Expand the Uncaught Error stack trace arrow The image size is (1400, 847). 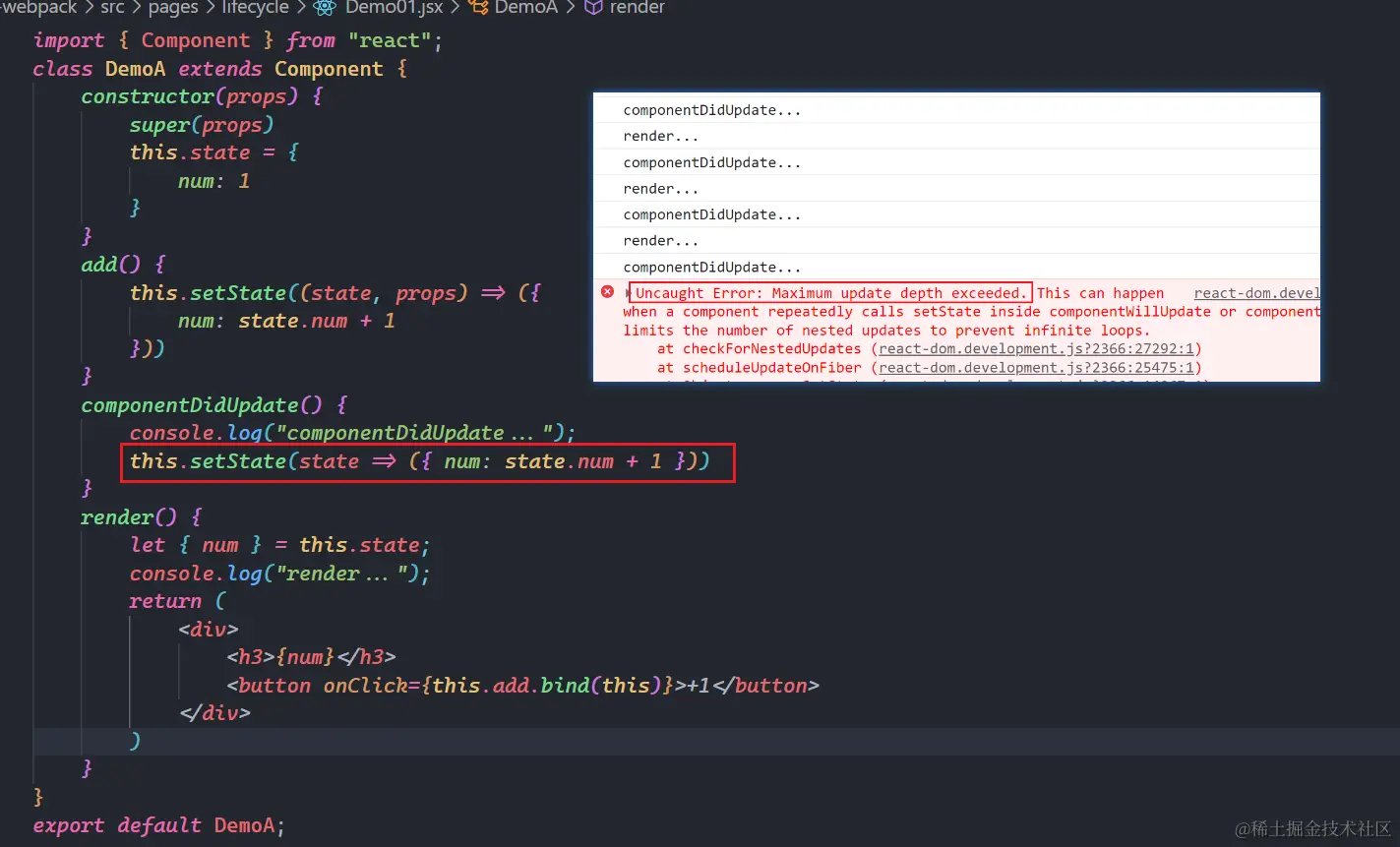(x=627, y=293)
